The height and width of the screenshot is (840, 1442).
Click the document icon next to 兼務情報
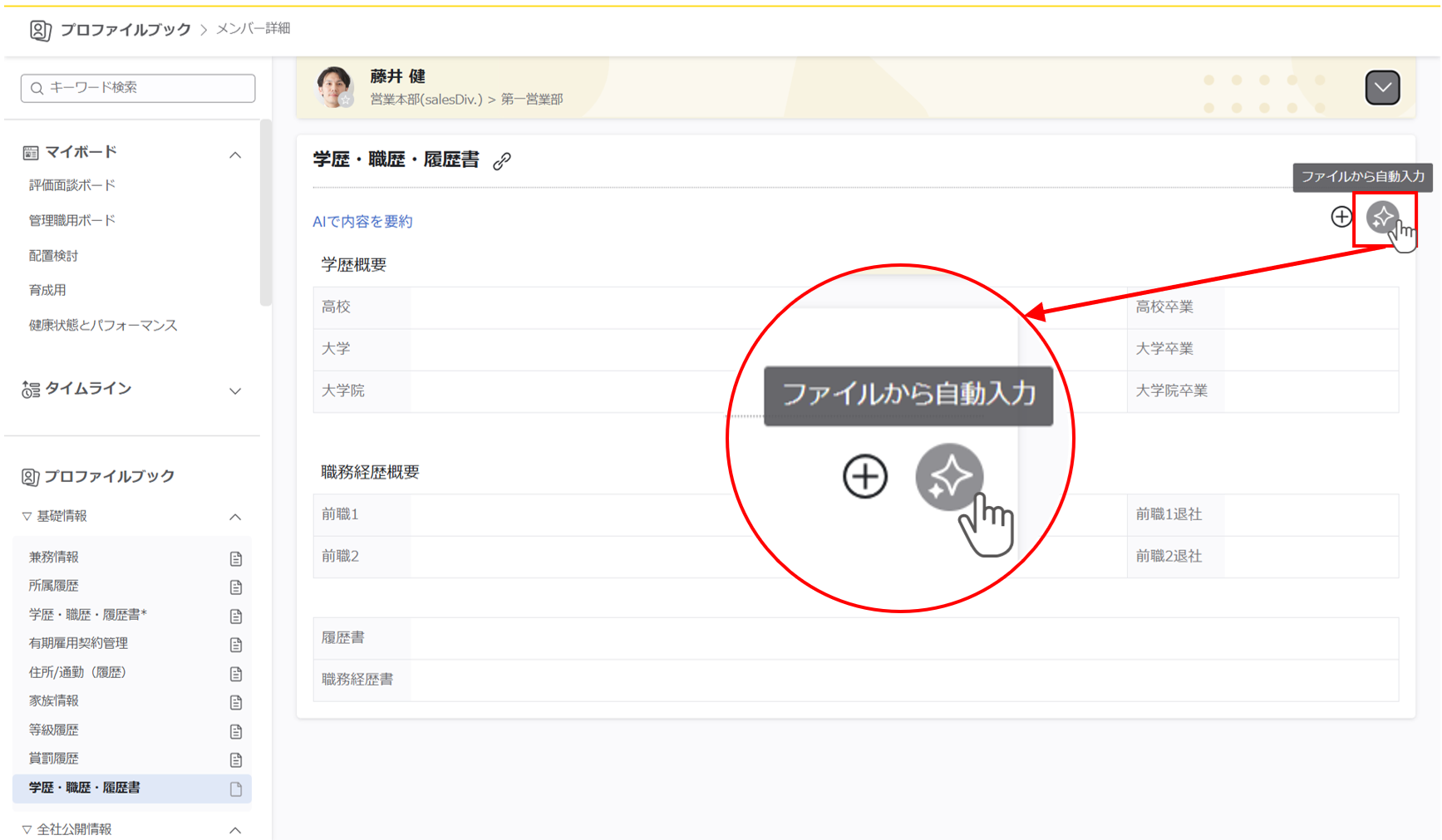tap(236, 558)
